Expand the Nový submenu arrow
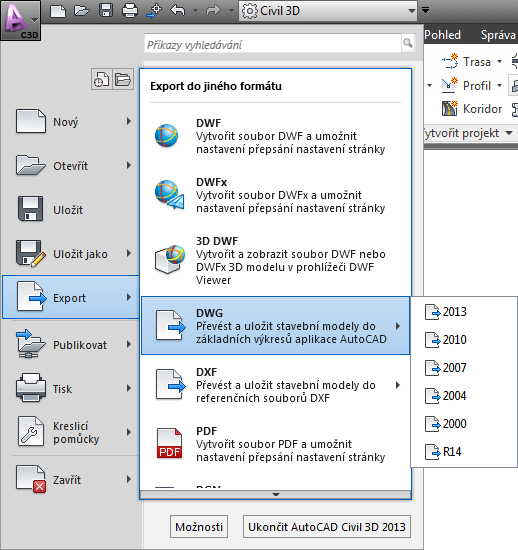The image size is (518, 550). click(x=129, y=121)
